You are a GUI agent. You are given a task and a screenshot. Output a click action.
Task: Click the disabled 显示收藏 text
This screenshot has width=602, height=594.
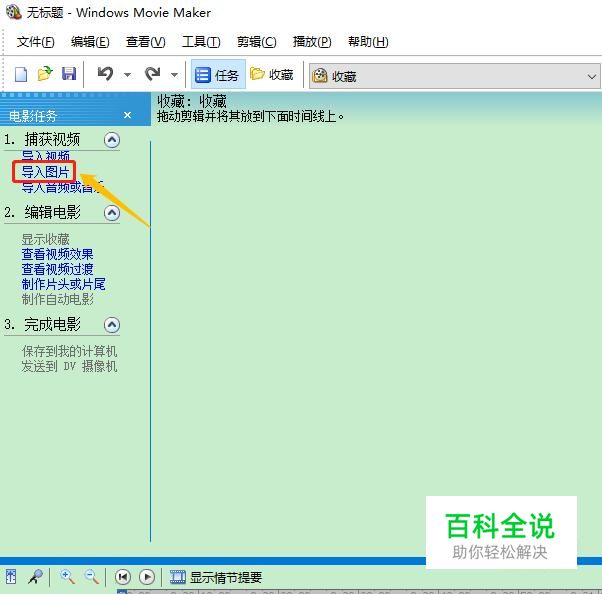tap(45, 239)
